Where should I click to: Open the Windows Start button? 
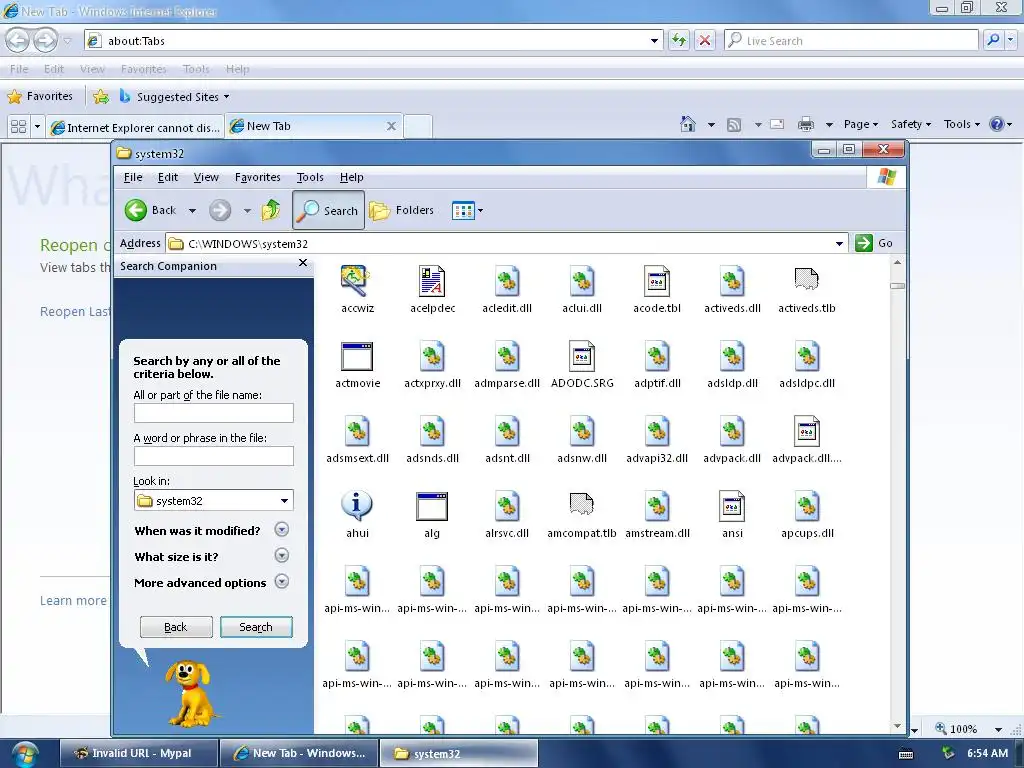click(24, 754)
